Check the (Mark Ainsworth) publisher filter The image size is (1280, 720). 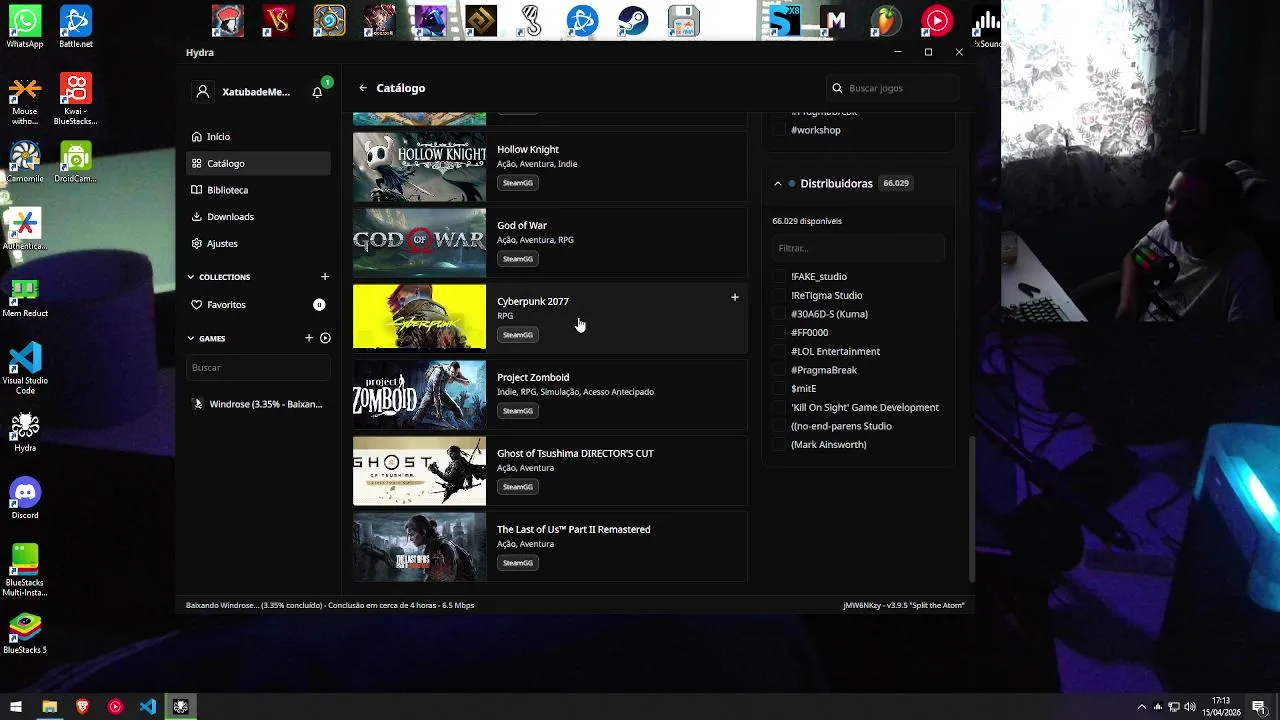coord(780,445)
